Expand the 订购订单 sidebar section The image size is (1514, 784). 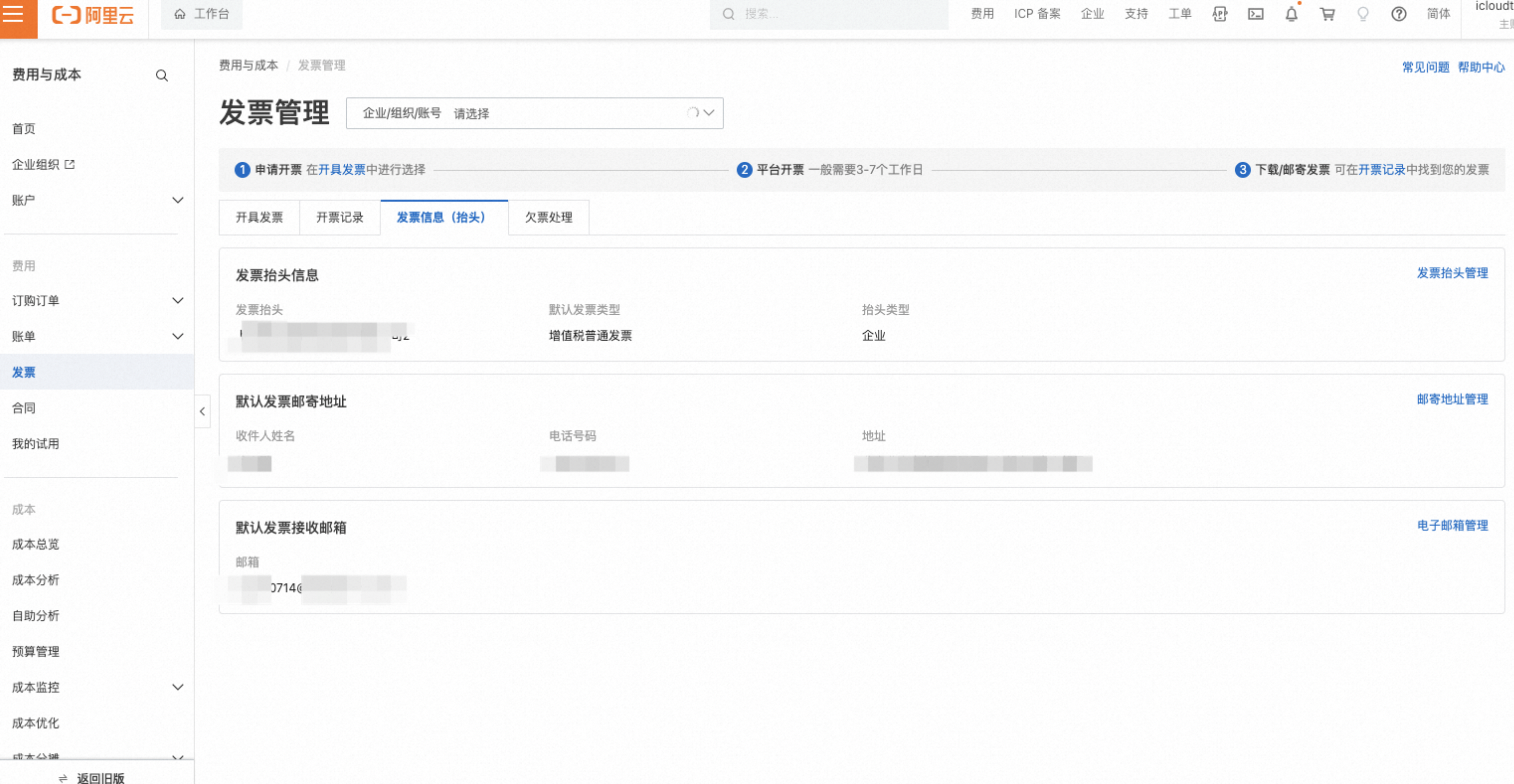(x=97, y=301)
